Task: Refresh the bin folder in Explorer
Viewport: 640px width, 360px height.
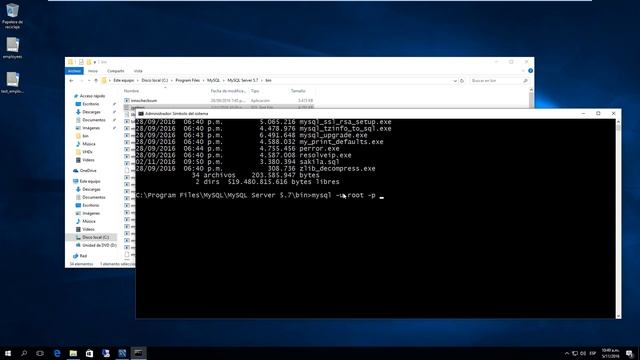Action: pyautogui.click(x=462, y=81)
